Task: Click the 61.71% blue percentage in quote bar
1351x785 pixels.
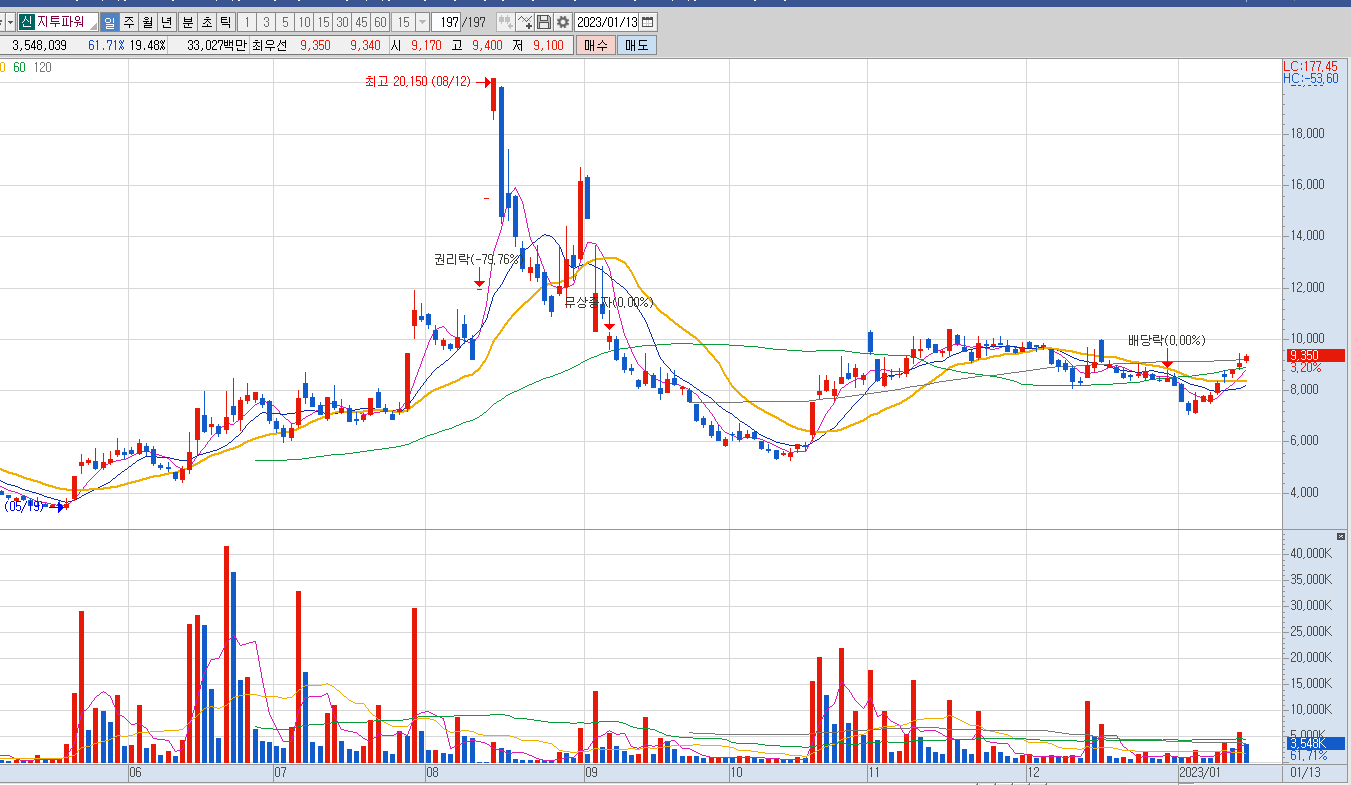Action: 106,45
